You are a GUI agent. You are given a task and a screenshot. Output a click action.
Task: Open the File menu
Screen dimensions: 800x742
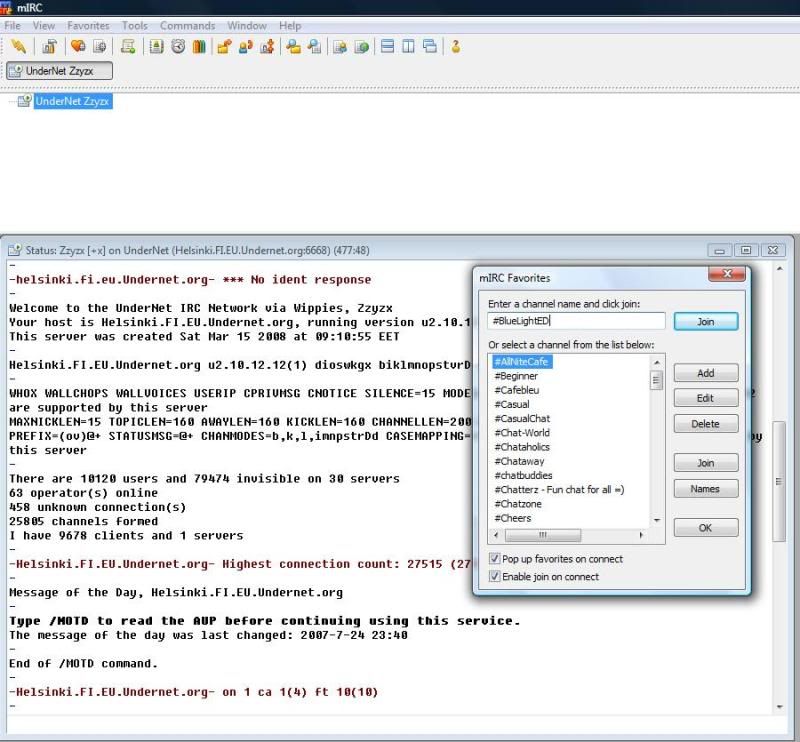pos(12,26)
